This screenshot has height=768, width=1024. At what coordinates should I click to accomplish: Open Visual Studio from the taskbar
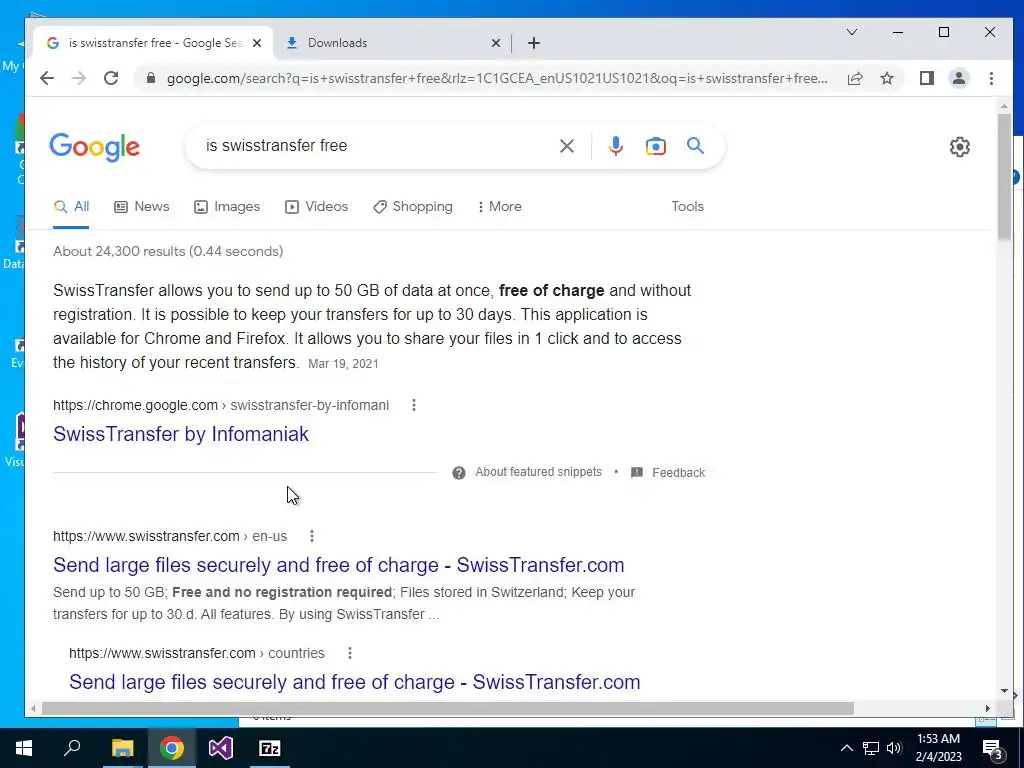point(221,748)
